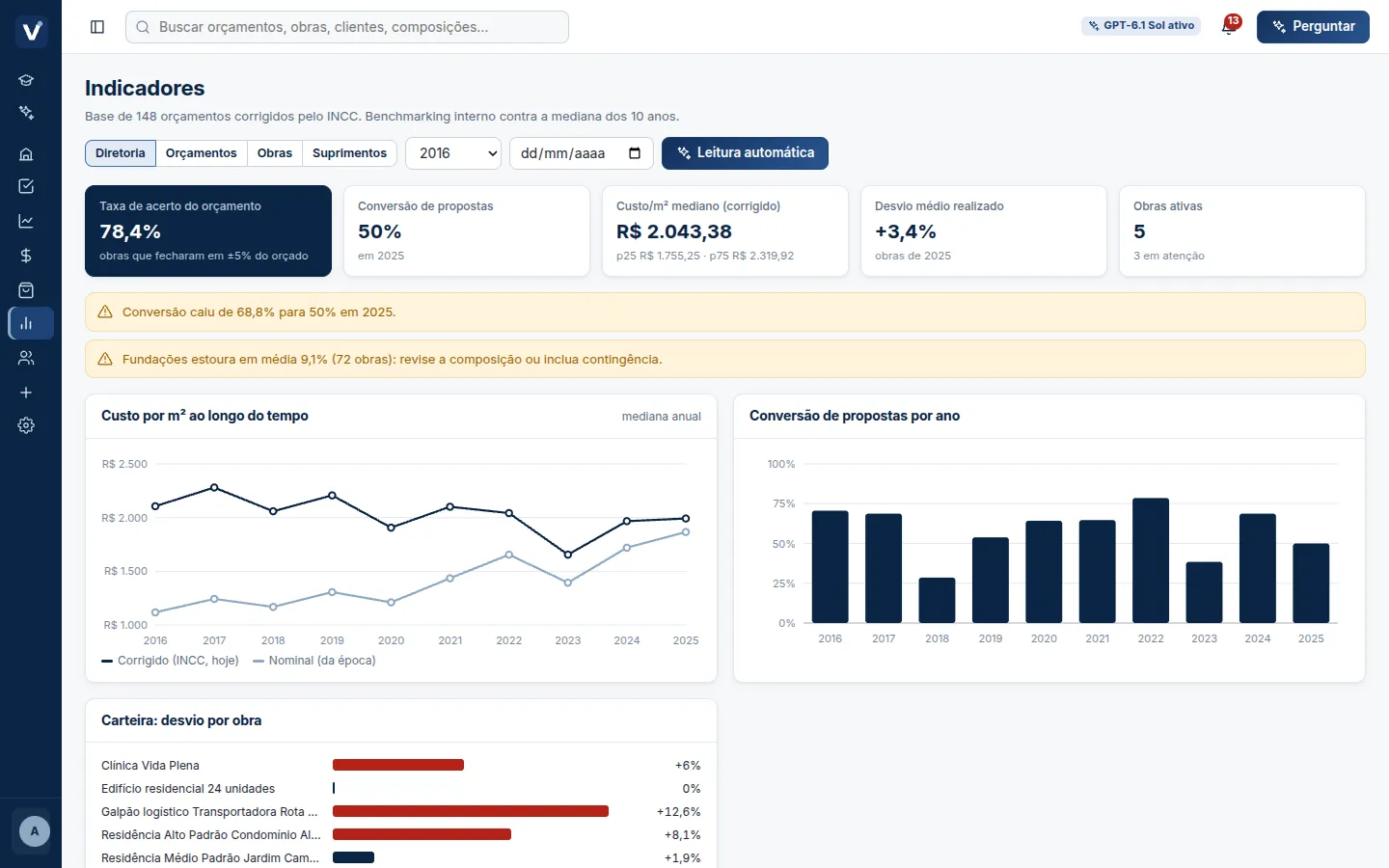Image resolution: width=1389 pixels, height=868 pixels.
Task: Click the Custo/m² mediano card
Action: point(725,231)
